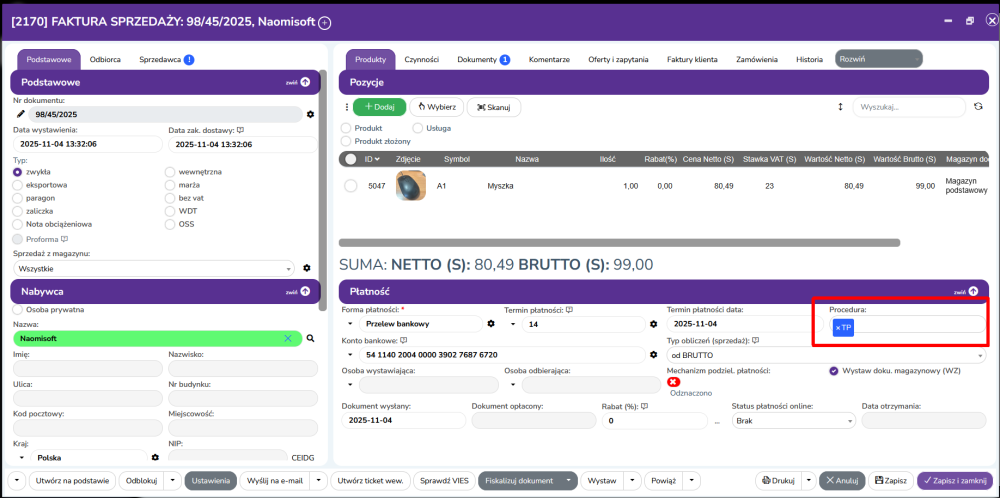Clear Naomisoft with the X icon

288,339
